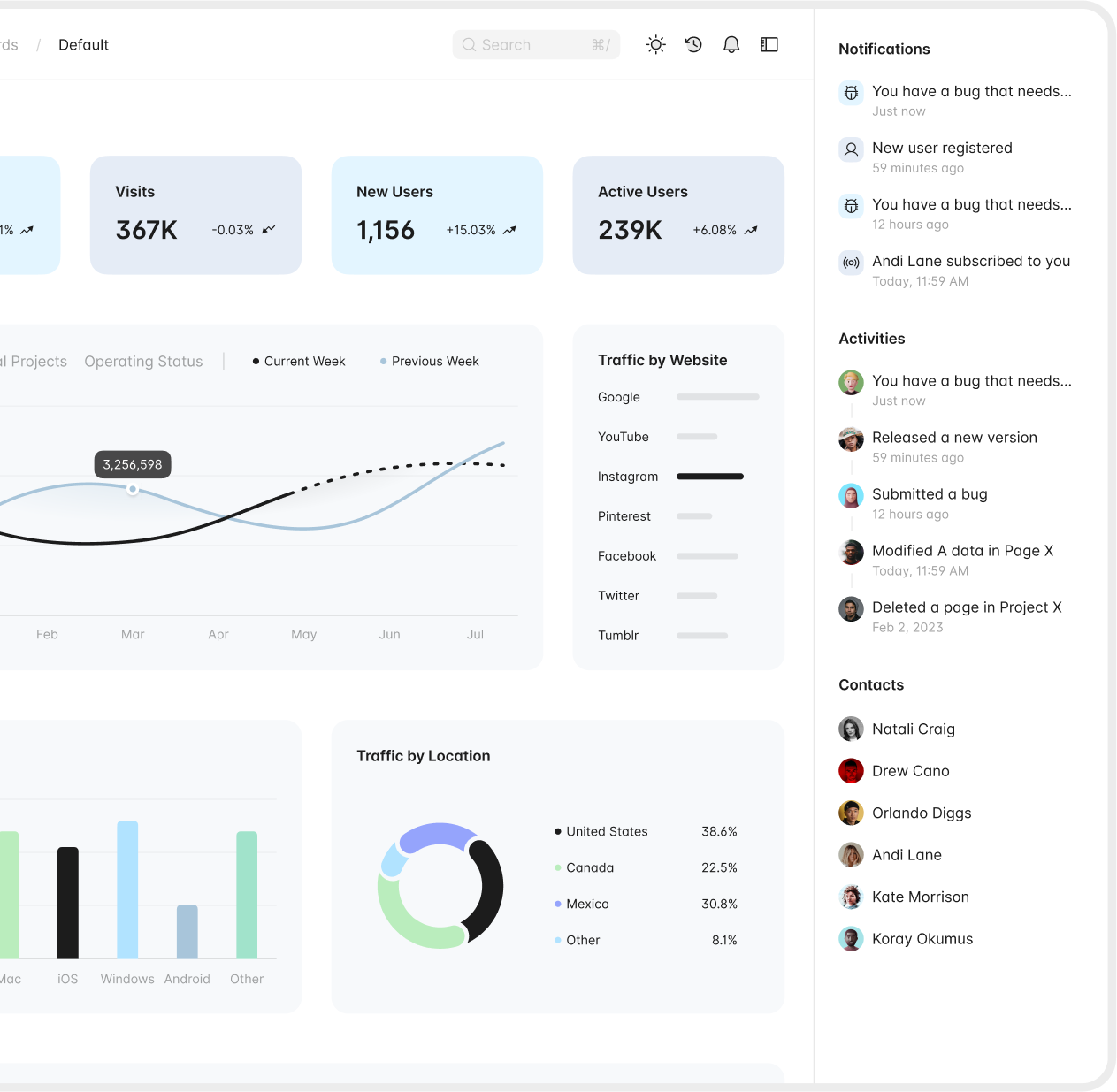This screenshot has height=1092, width=1117.
Task: Click the notifications bell icon
Action: (x=731, y=44)
